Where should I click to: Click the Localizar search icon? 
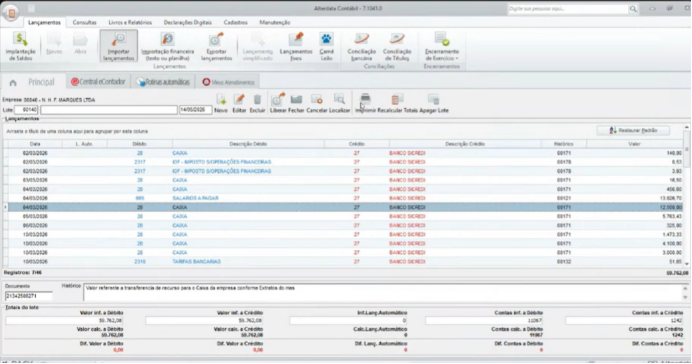point(339,104)
